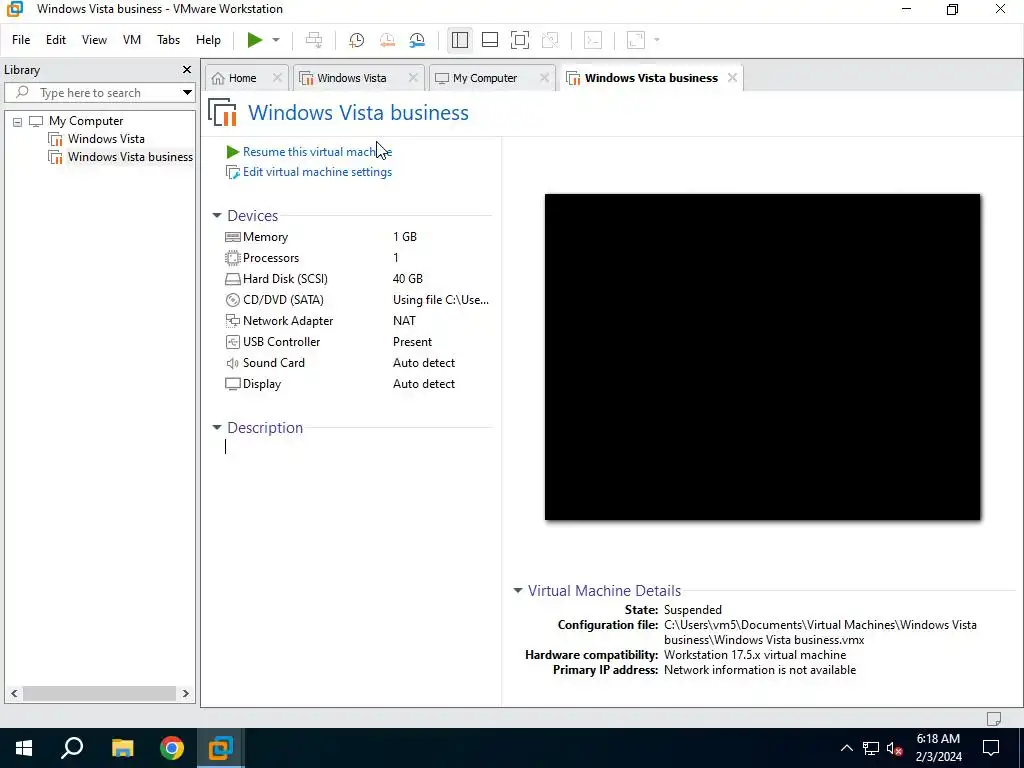Open the File menu
Image resolution: width=1024 pixels, height=768 pixels.
(21, 40)
